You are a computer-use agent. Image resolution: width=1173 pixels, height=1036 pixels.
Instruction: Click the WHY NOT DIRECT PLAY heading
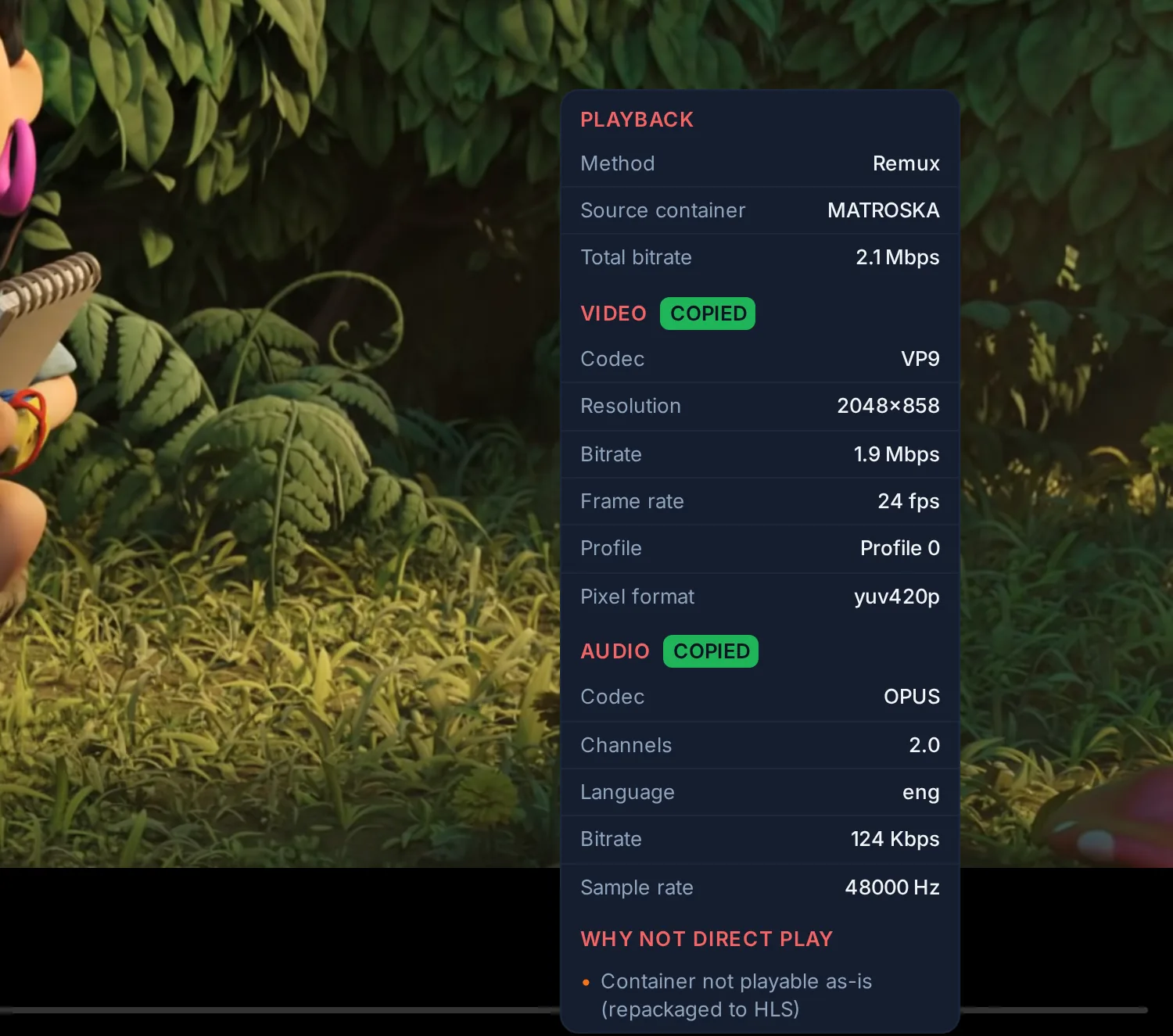[706, 939]
